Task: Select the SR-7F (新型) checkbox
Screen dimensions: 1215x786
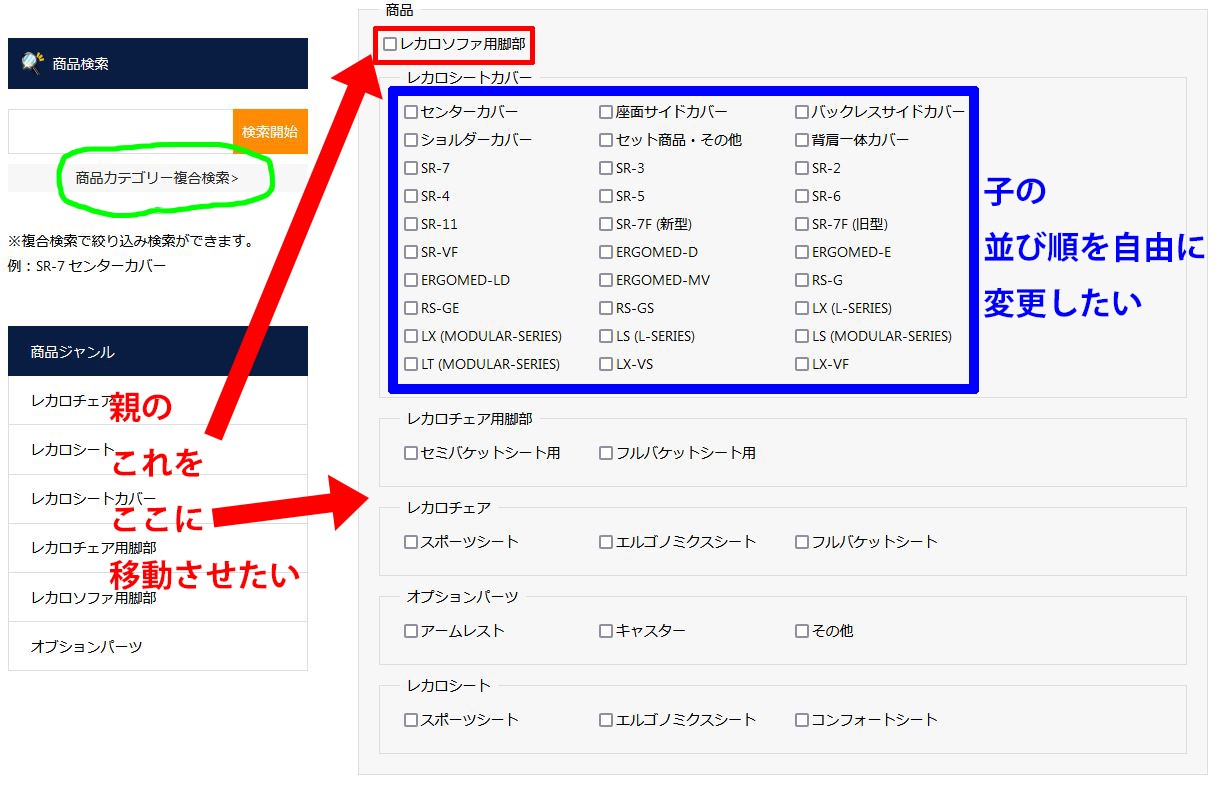Action: pos(606,224)
